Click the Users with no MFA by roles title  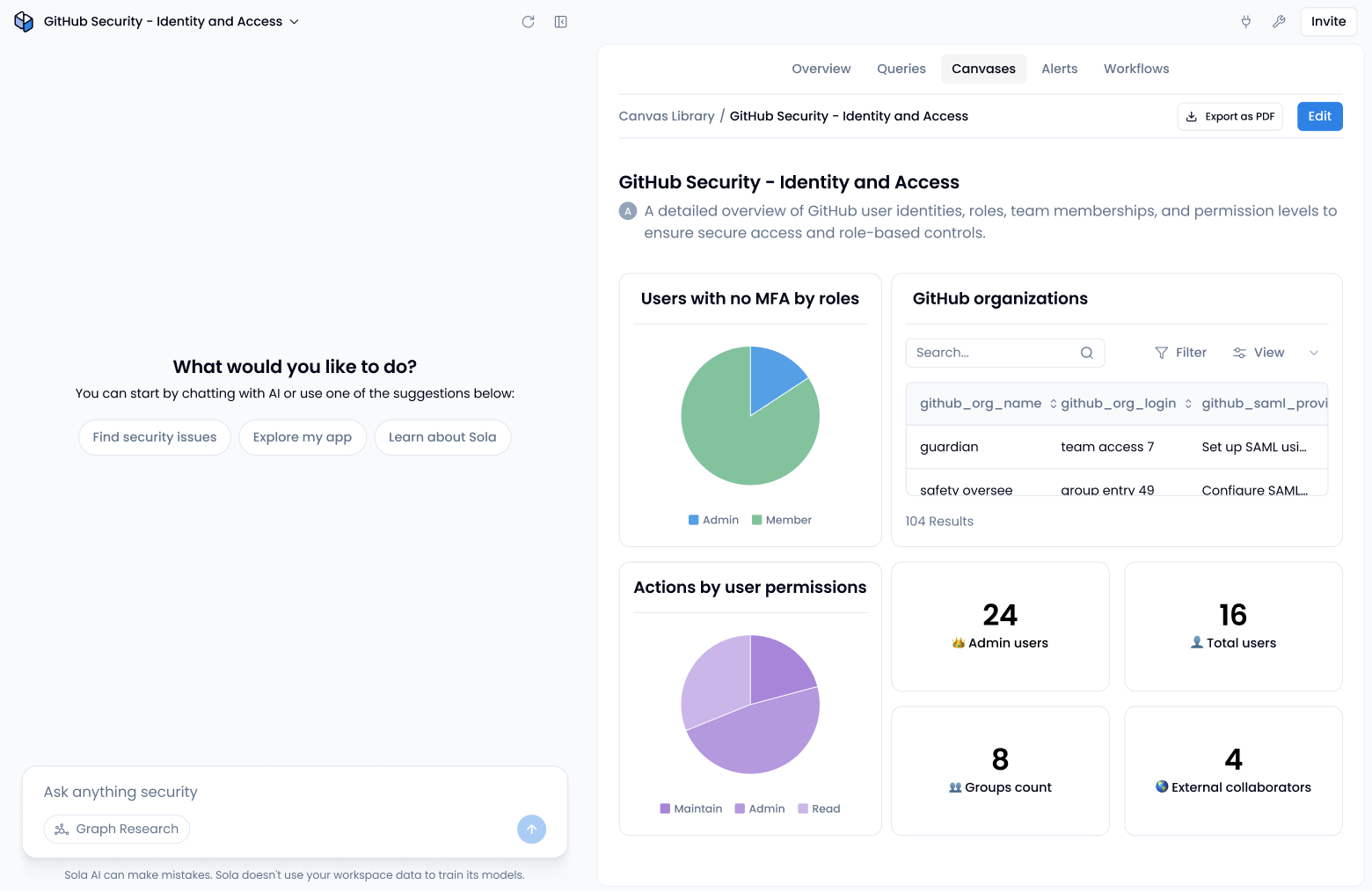click(750, 299)
